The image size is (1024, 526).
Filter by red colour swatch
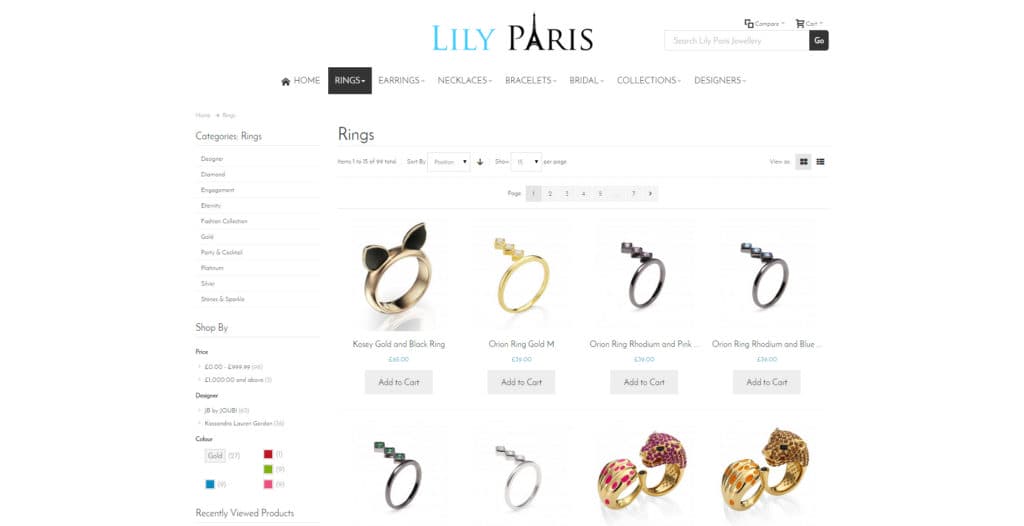point(268,454)
